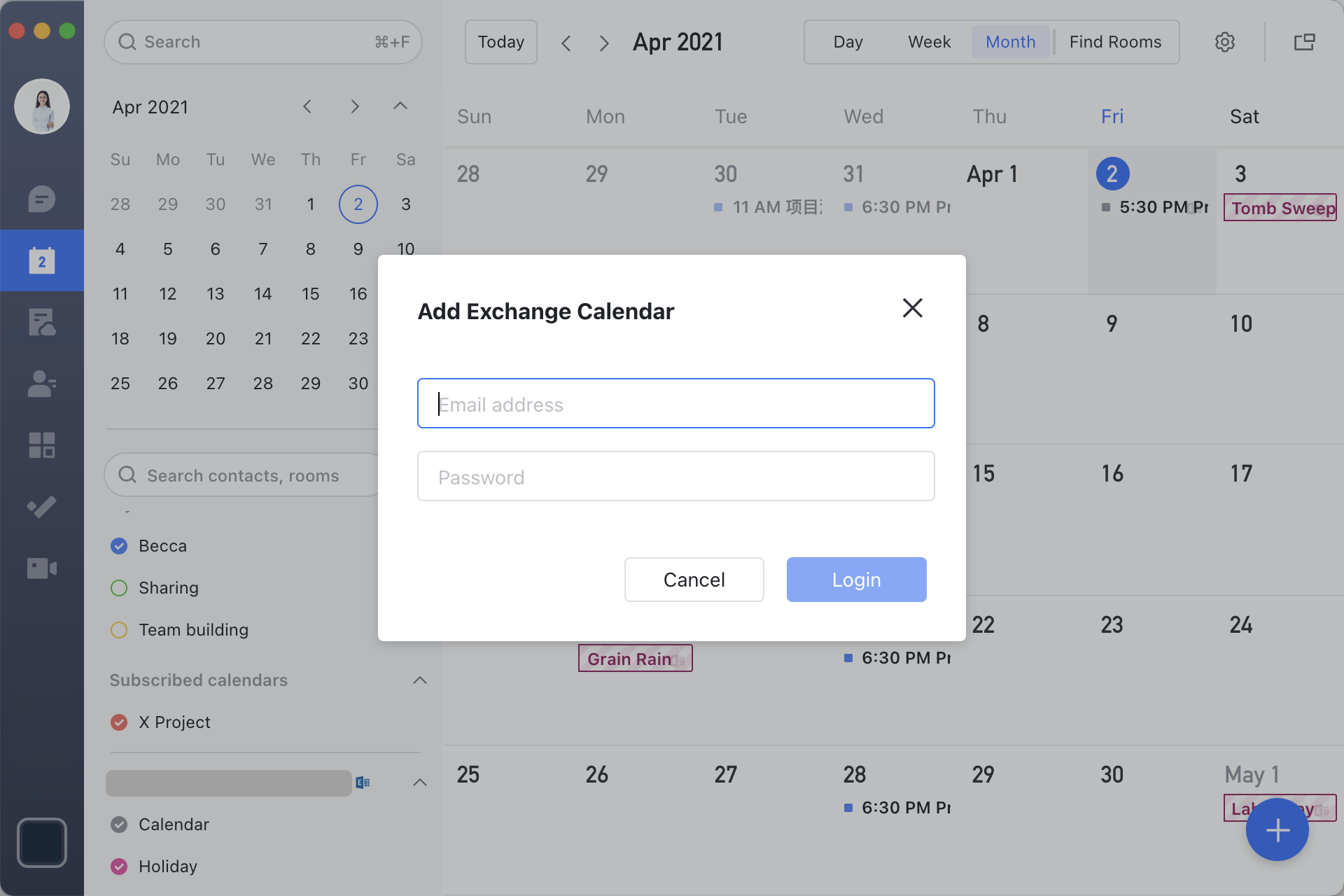Image resolution: width=1344 pixels, height=896 pixels.
Task: Open the video meeting camera icon
Action: pyautogui.click(x=42, y=568)
